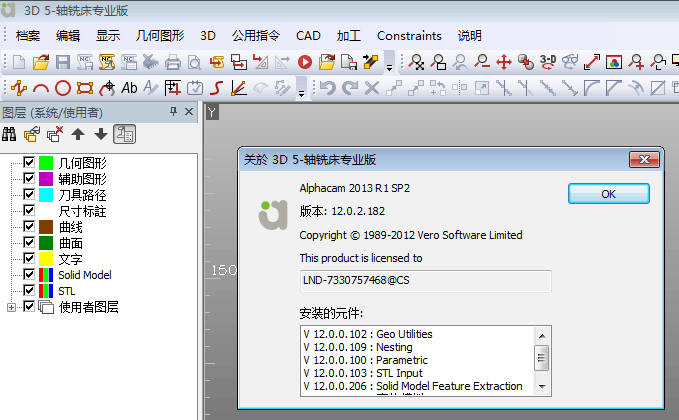Screen dimensions: 679x420
Task: Open Print Preview magnifier page icon
Action: point(194,62)
